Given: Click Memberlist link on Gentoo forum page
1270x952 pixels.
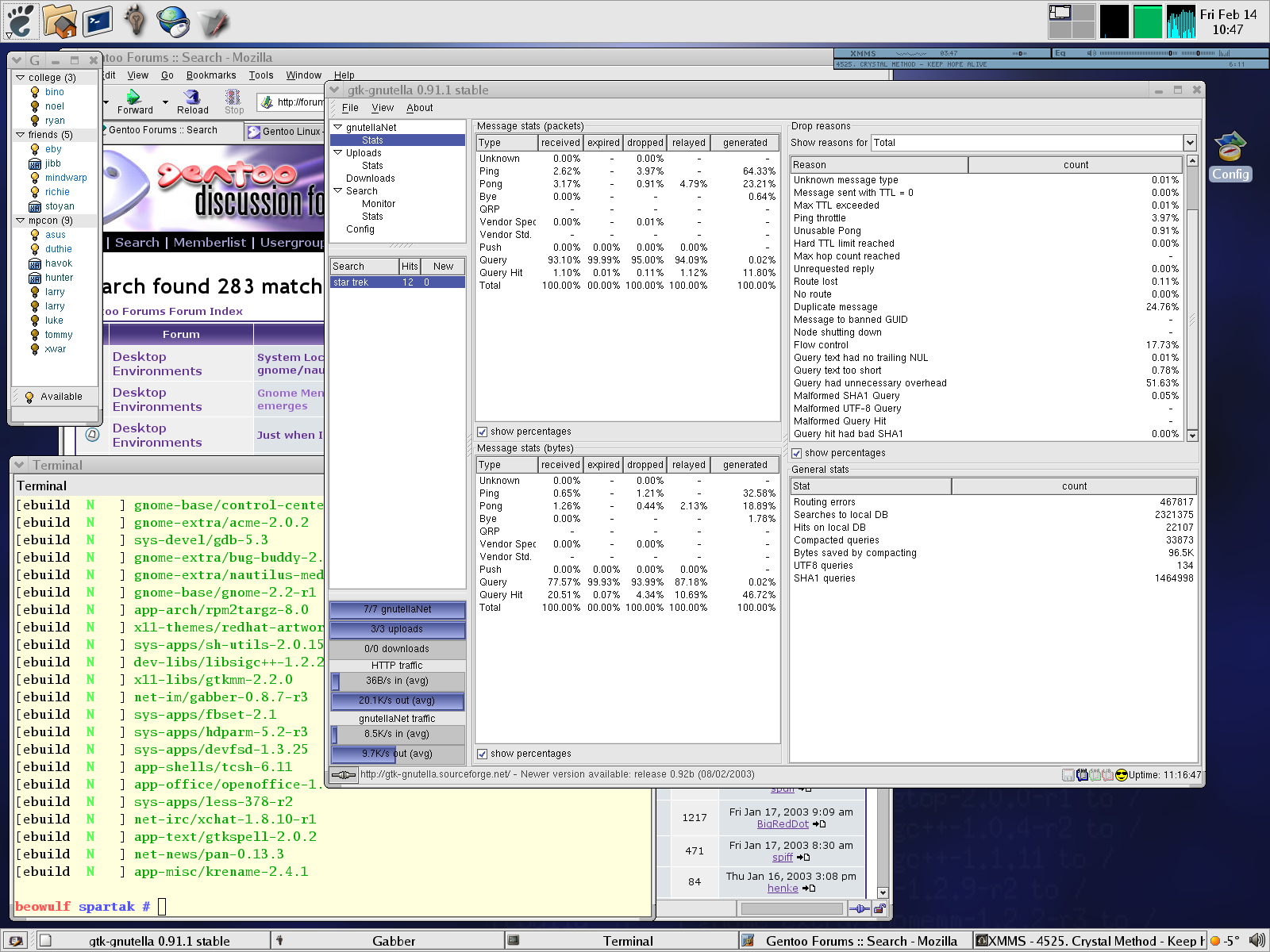Looking at the screenshot, I should pyautogui.click(x=210, y=242).
